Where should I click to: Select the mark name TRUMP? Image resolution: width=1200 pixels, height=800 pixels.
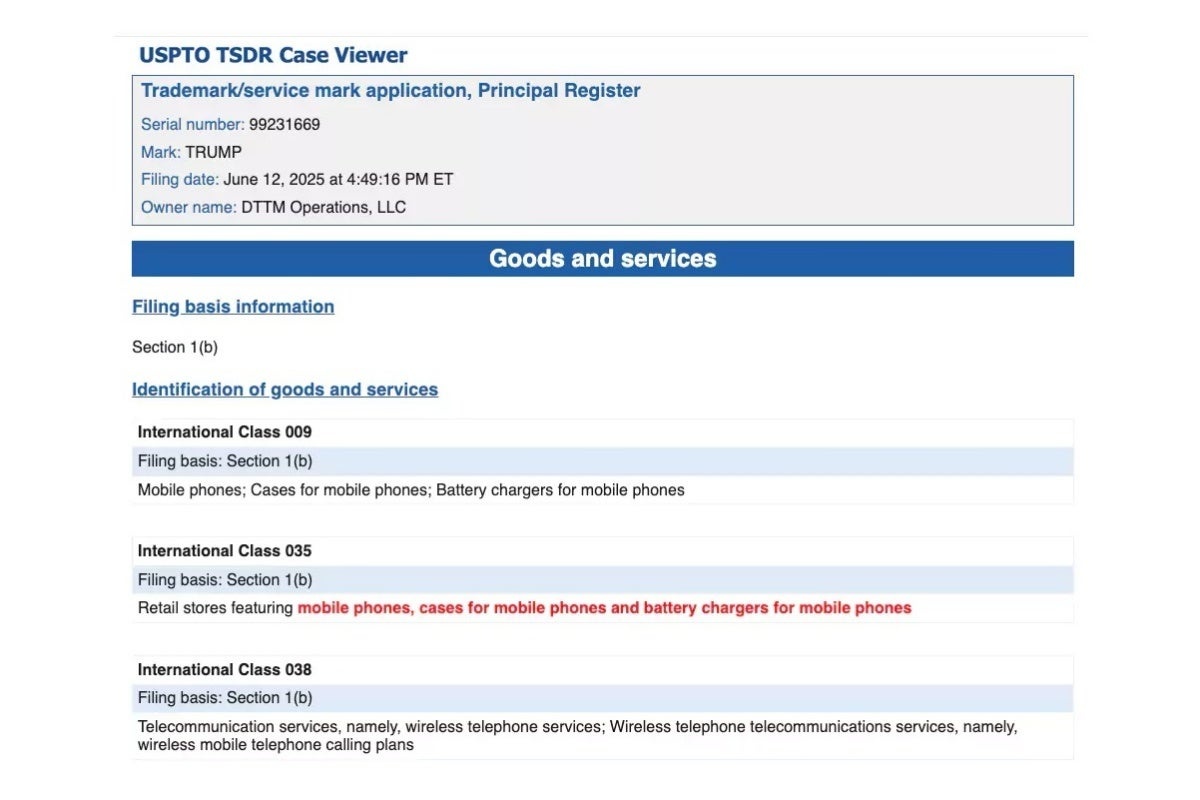(x=213, y=152)
